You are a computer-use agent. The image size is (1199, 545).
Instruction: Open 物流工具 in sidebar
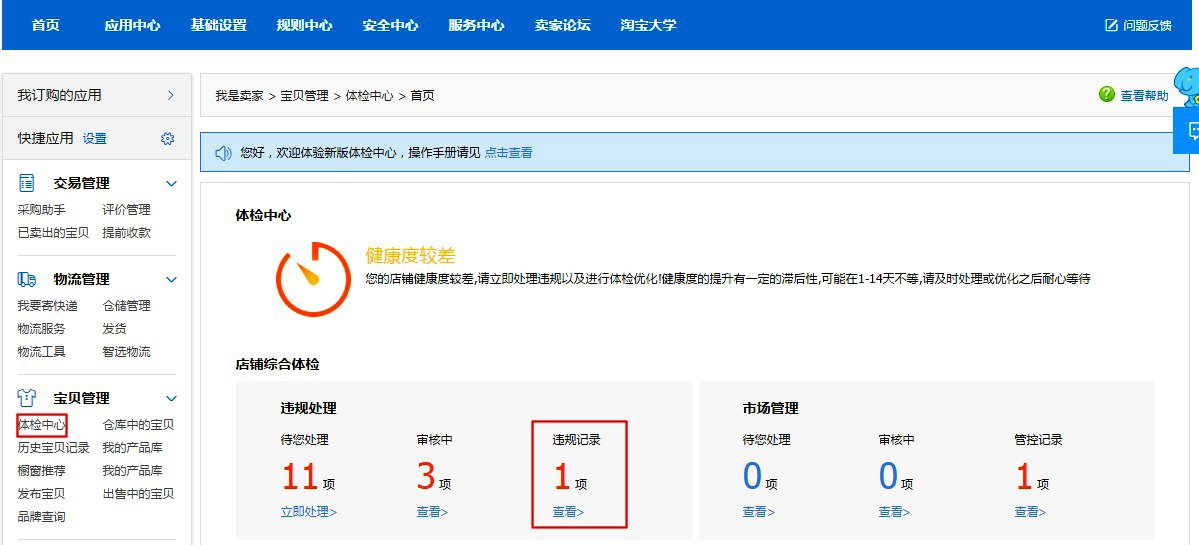tap(41, 352)
